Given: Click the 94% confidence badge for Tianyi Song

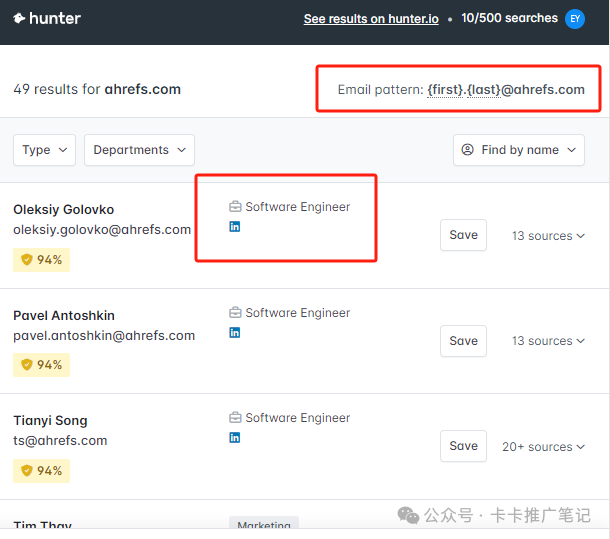Looking at the screenshot, I should coord(42,471).
